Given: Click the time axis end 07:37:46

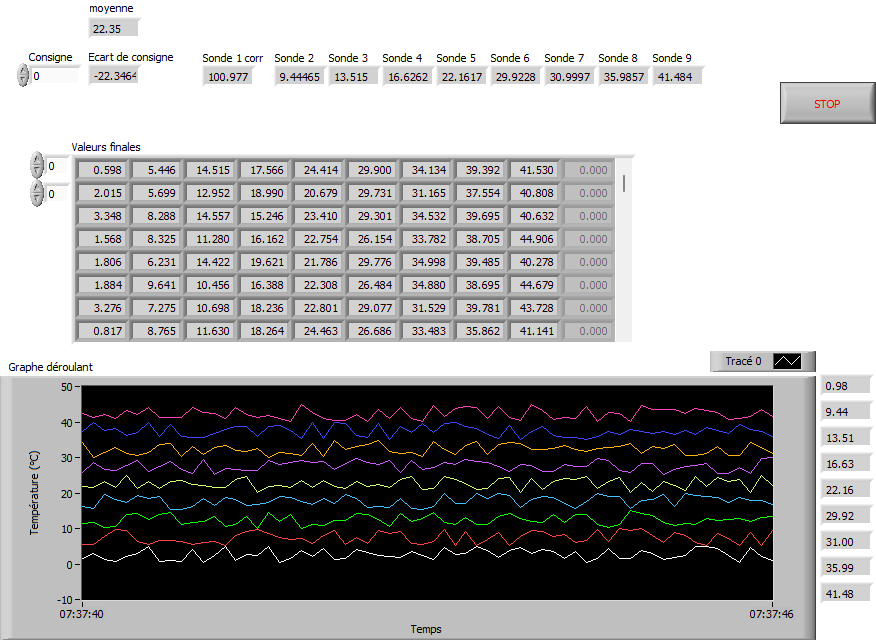Looking at the screenshot, I should click(771, 614).
